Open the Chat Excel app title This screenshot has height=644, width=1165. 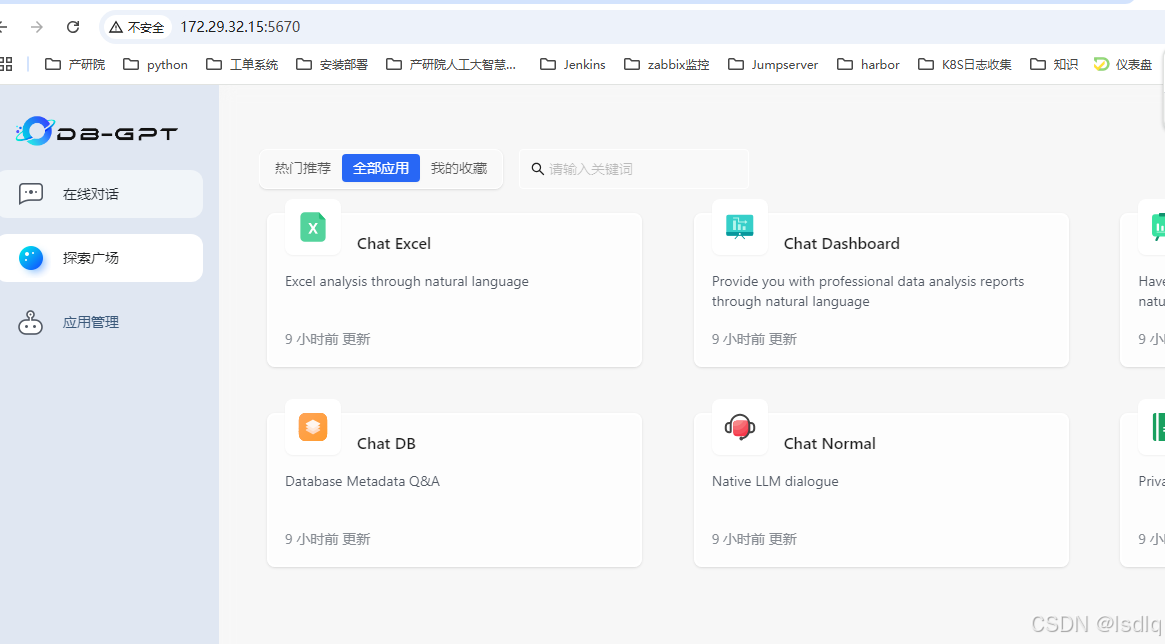[394, 244]
